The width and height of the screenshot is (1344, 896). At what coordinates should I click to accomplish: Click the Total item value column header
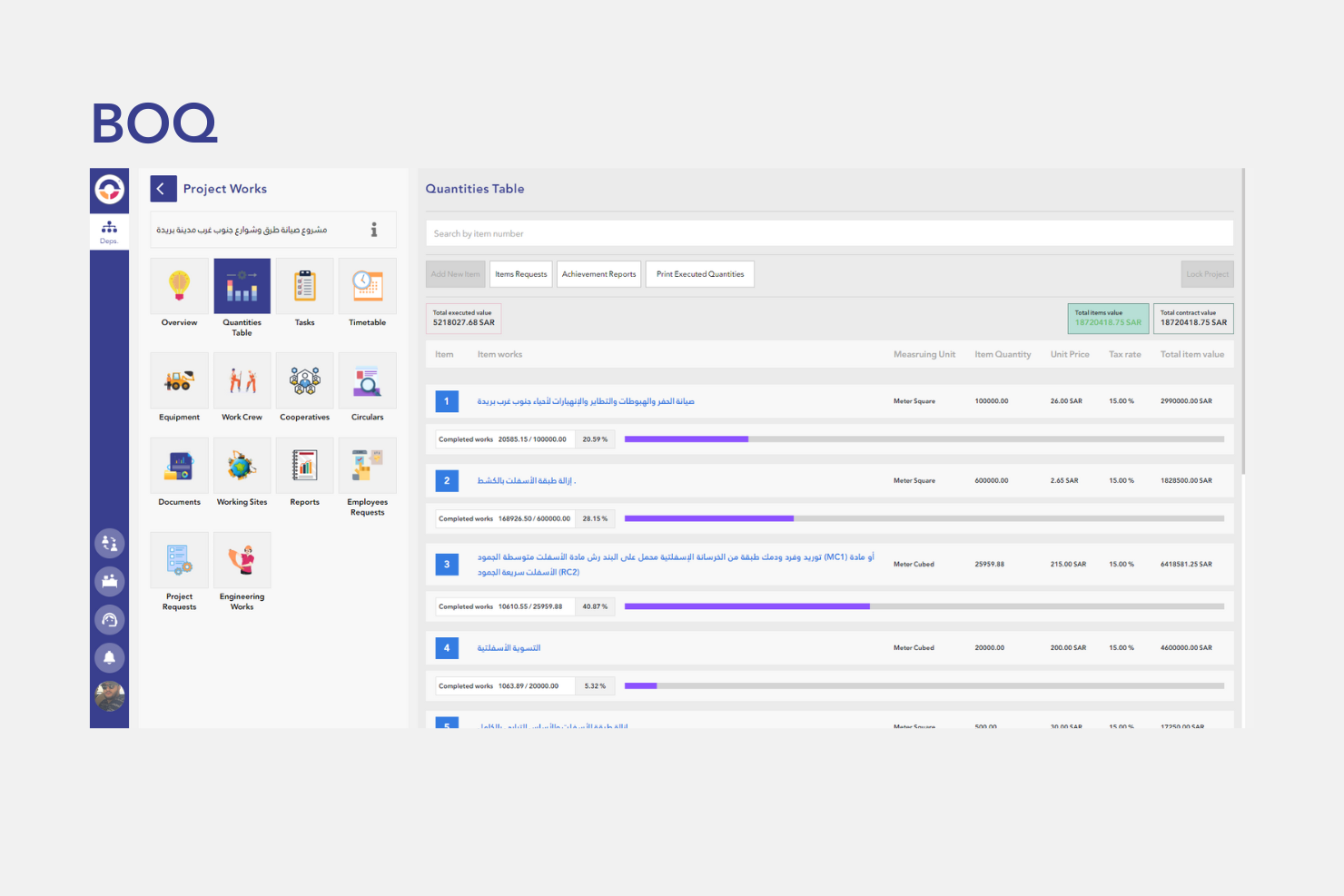point(1192,355)
